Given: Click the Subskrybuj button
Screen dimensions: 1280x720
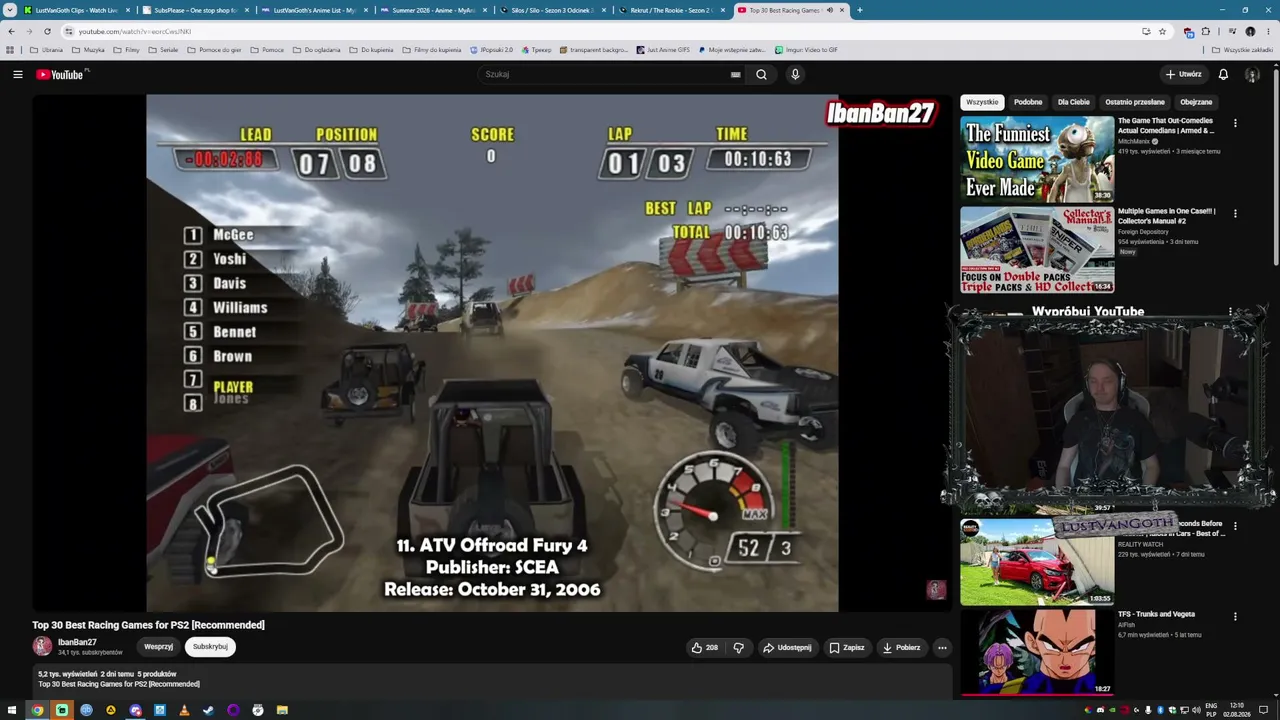Looking at the screenshot, I should (210, 647).
